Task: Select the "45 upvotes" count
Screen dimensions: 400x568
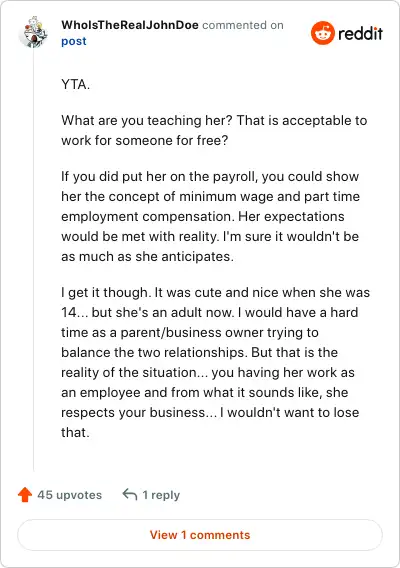Action: 70,495
